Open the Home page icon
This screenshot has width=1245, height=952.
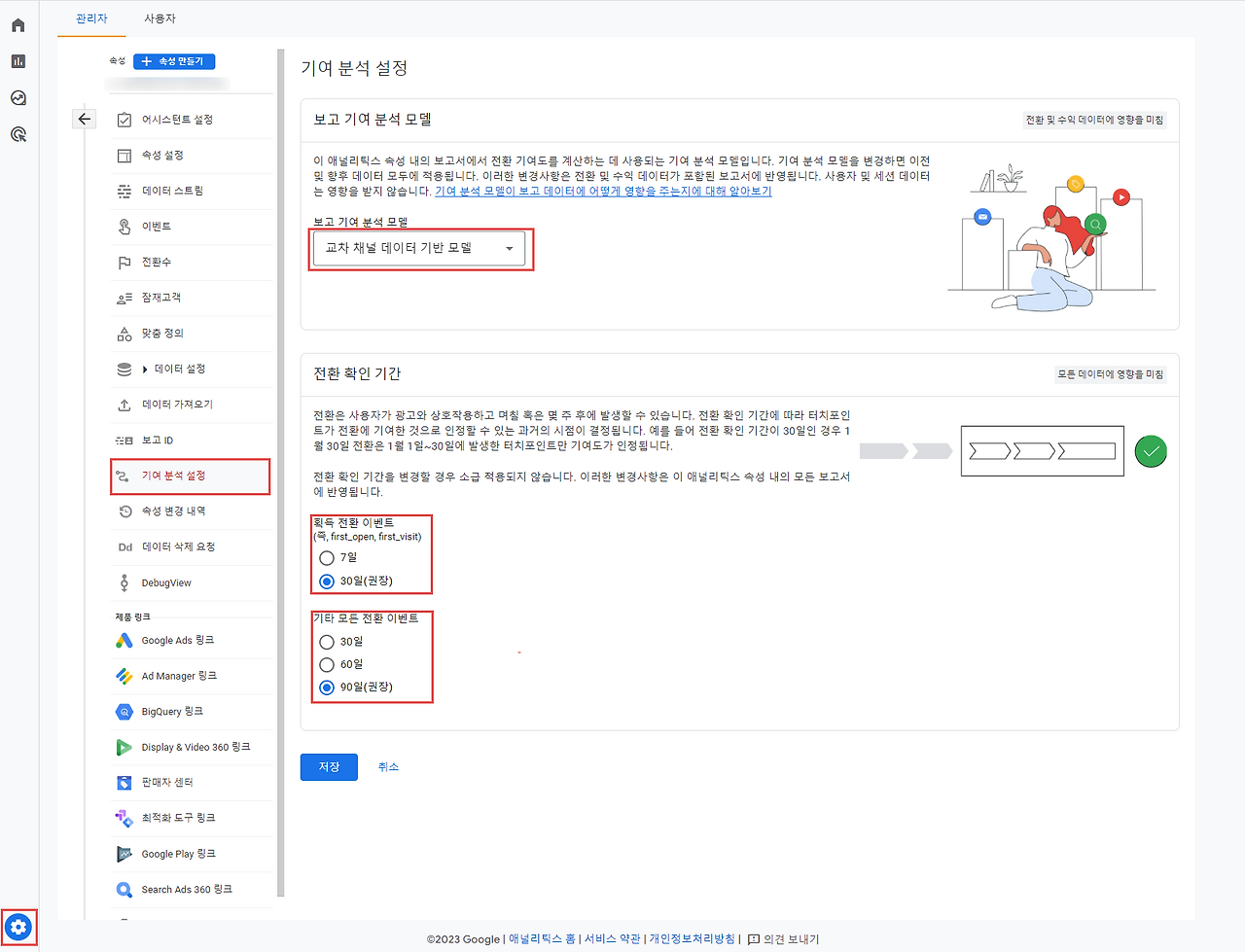(18, 24)
